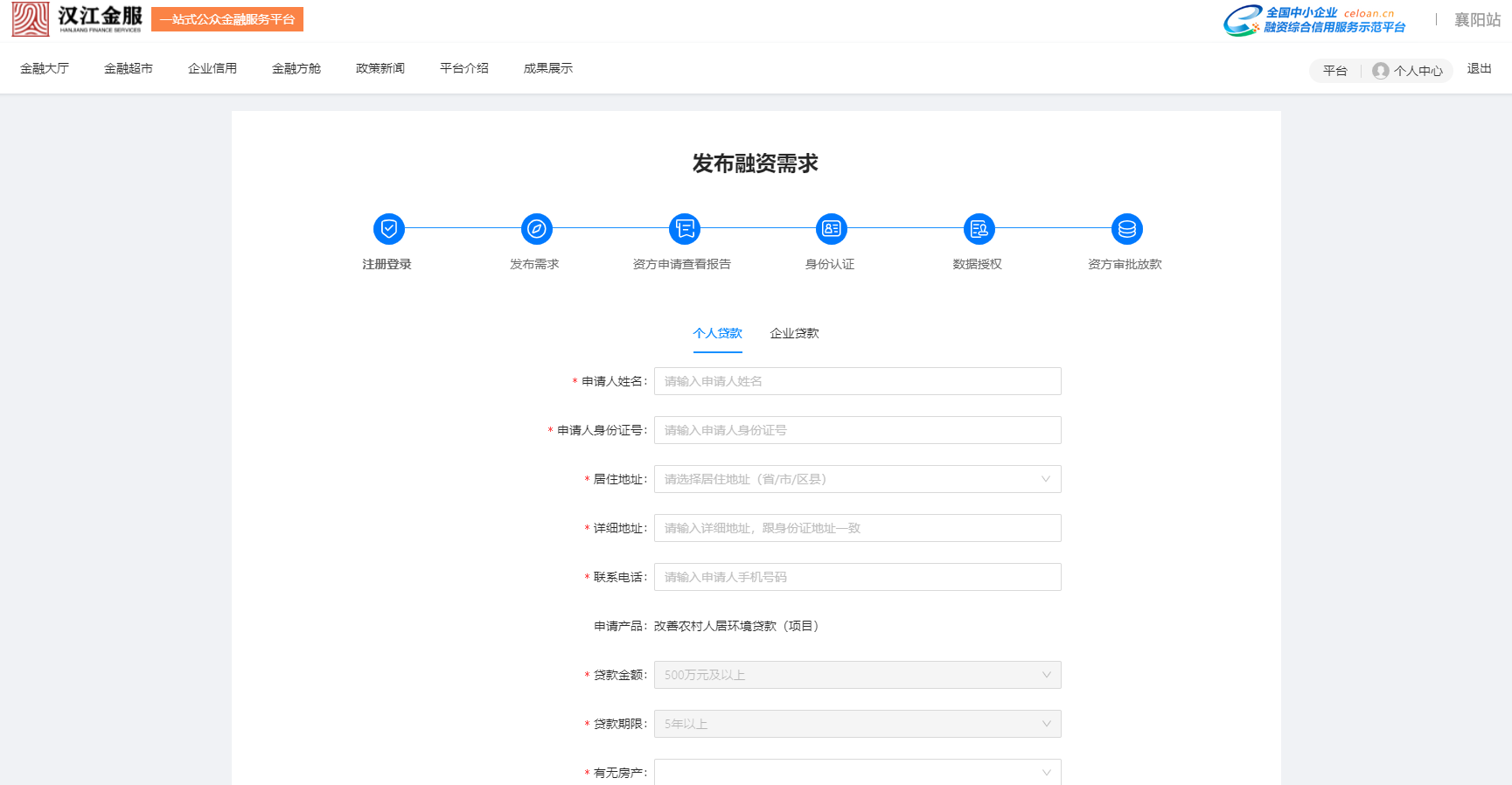Go to 政策新闻 in navigation
Image resolution: width=1512 pixels, height=785 pixels.
[x=380, y=68]
